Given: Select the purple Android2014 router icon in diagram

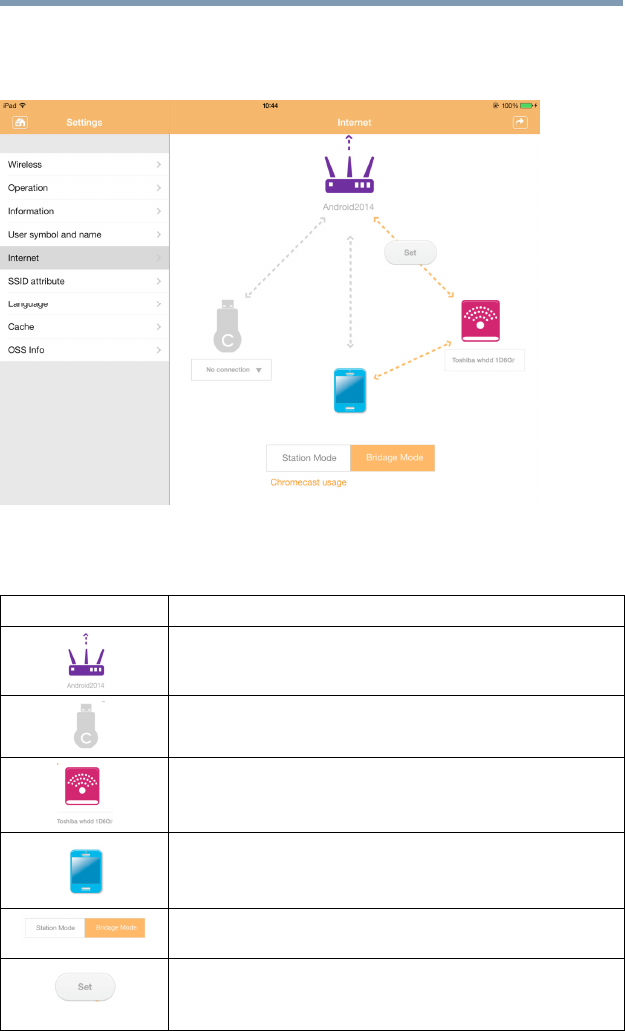Looking at the screenshot, I should tap(349, 174).
